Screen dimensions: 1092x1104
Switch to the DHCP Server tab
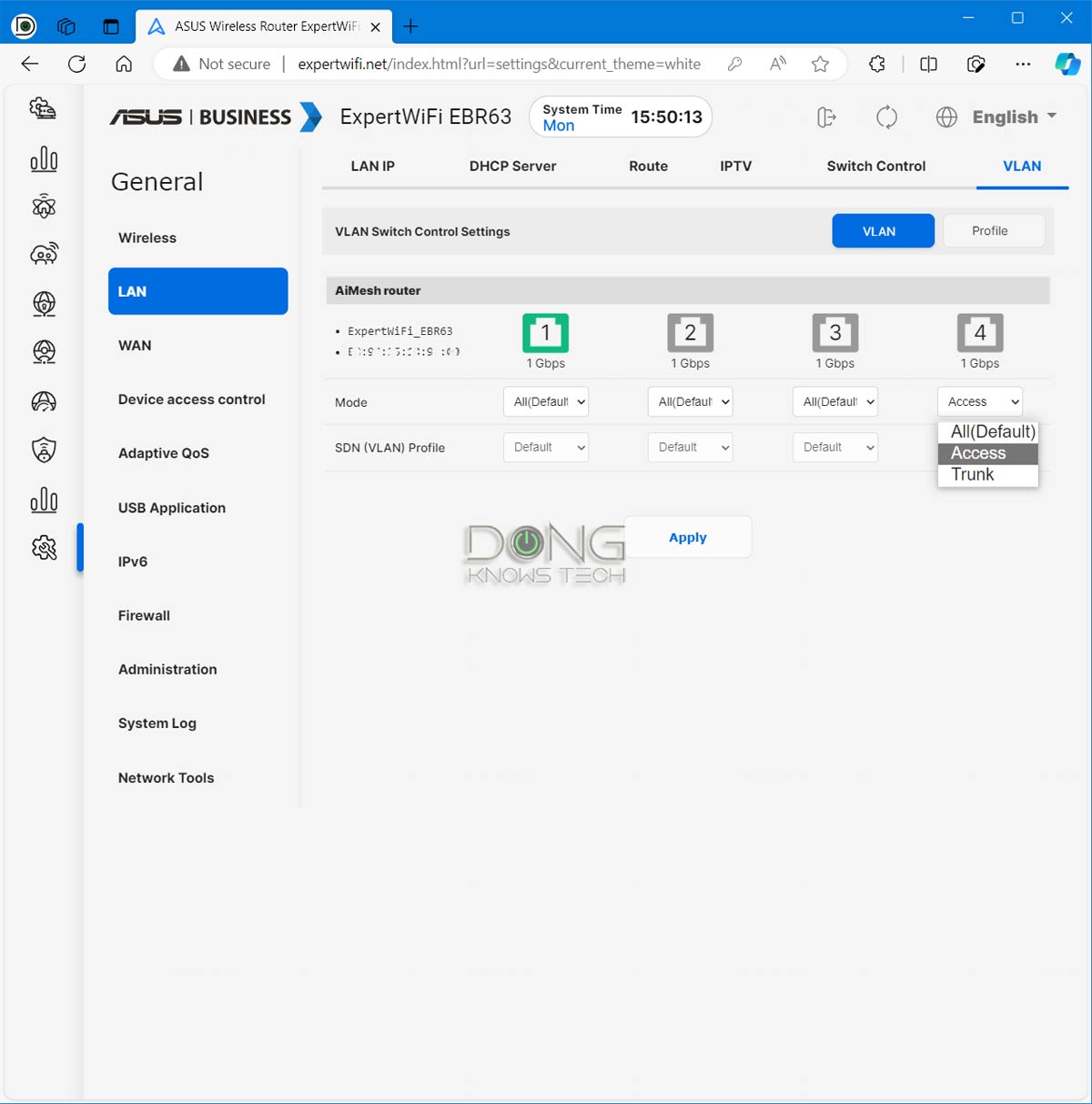pos(512,166)
